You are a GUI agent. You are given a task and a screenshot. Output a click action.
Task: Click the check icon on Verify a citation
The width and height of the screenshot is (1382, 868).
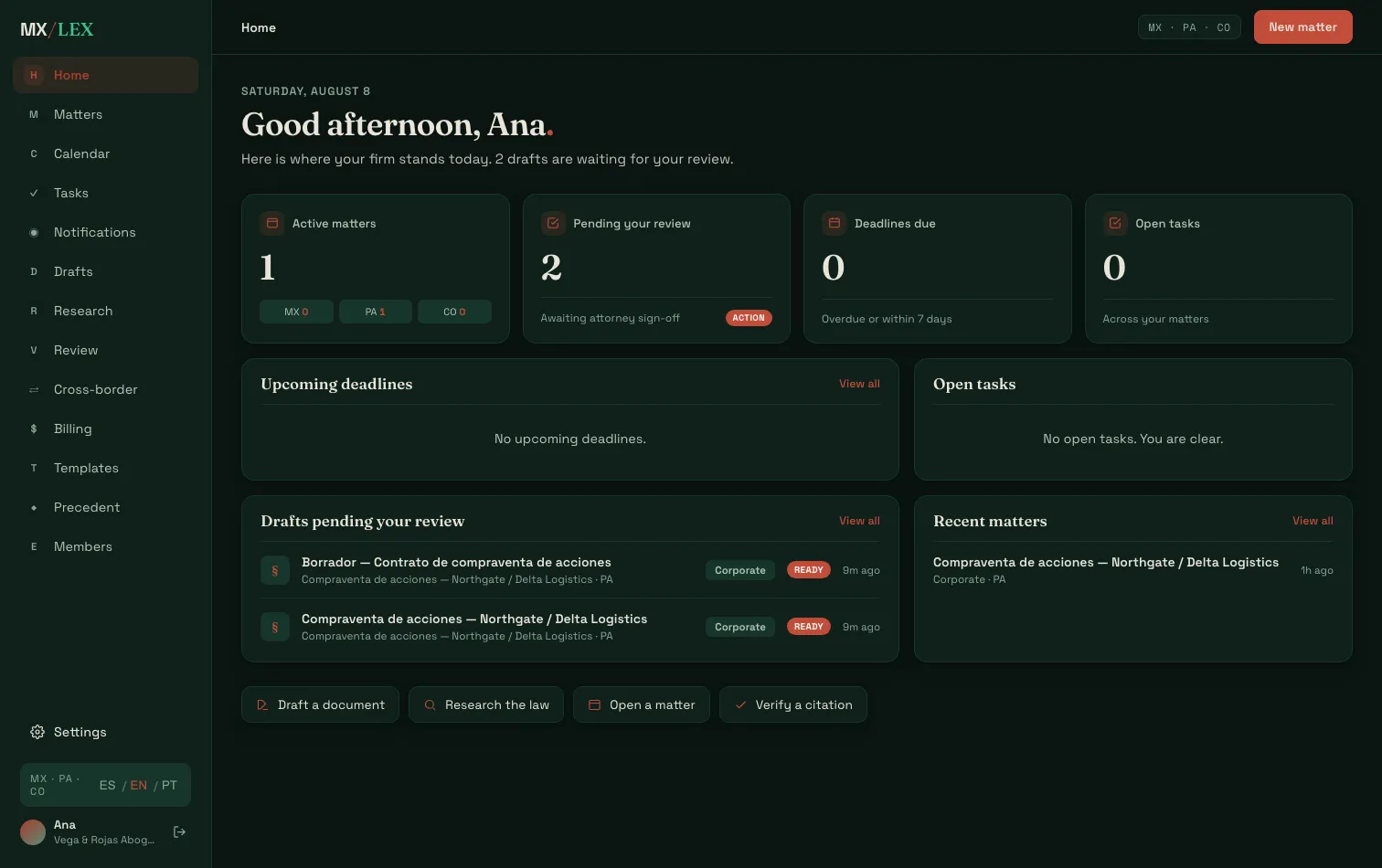click(740, 704)
